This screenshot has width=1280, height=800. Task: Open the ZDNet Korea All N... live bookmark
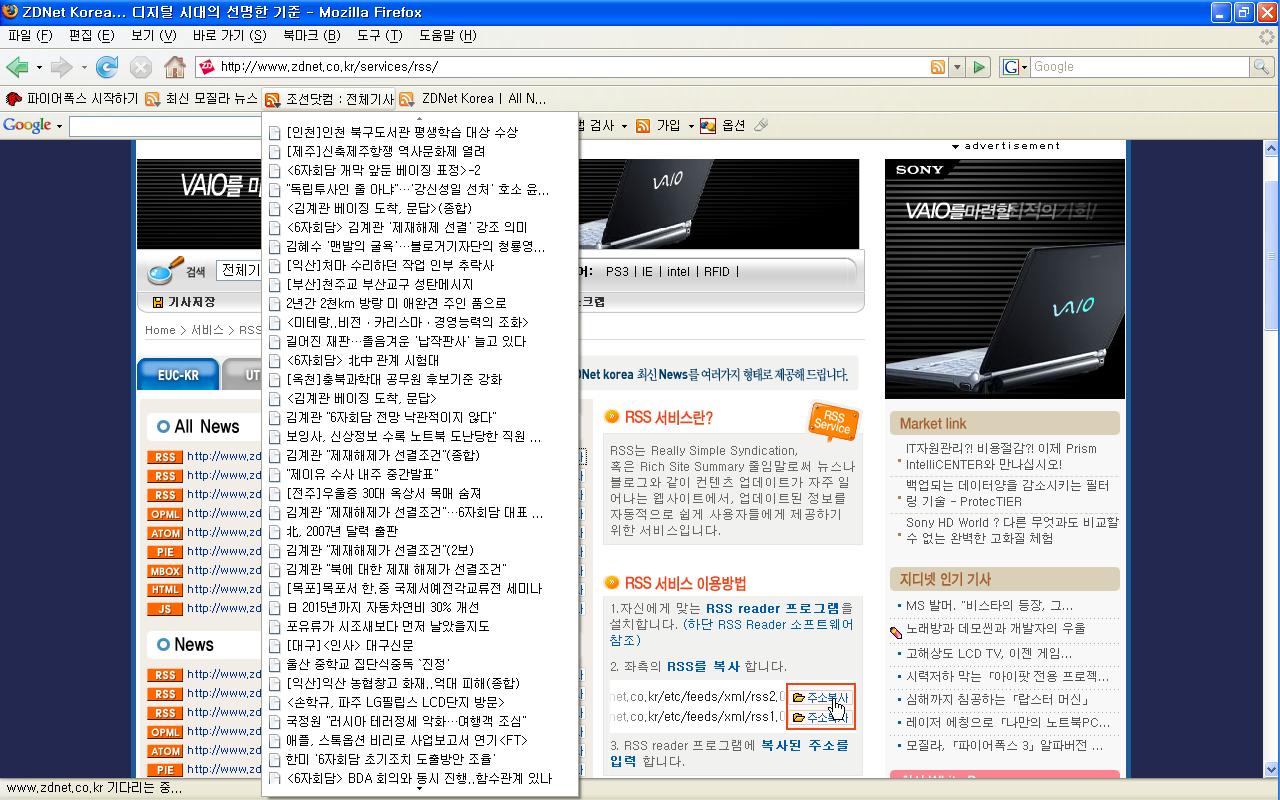[473, 99]
